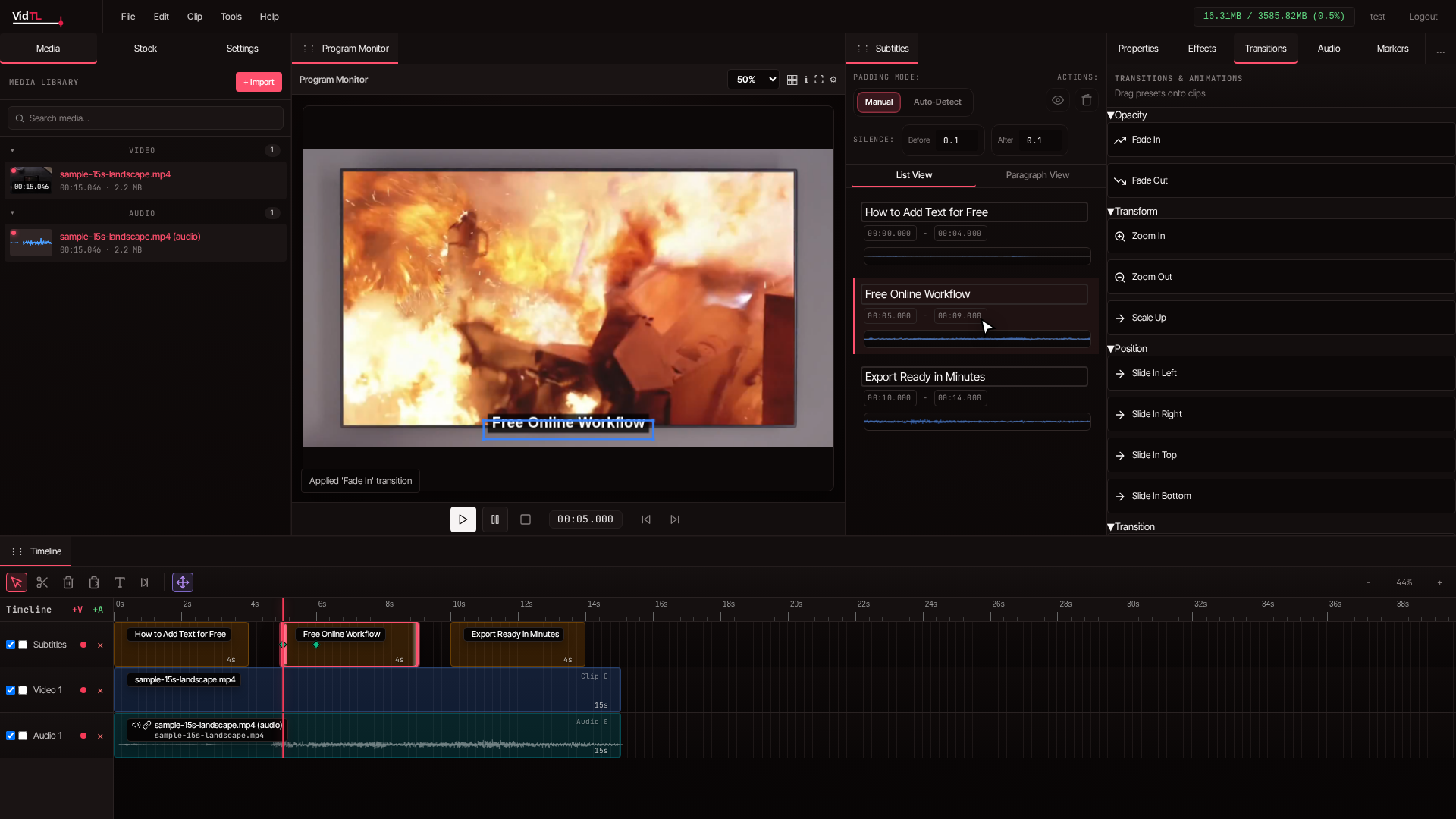Toggle subtitle visibility eye icon

coord(1058,100)
